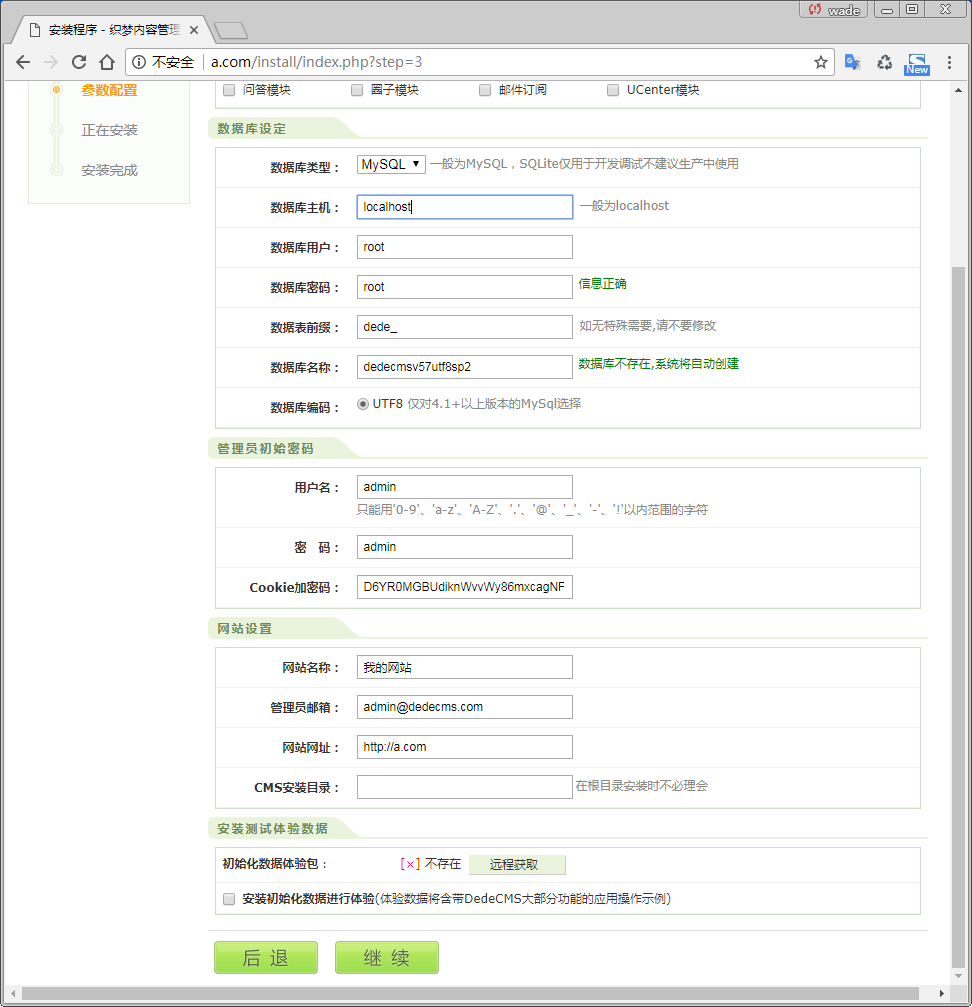Screen dimensions: 972x1007
Task: Check 安装初始化数据进行体验 option
Action: point(228,899)
